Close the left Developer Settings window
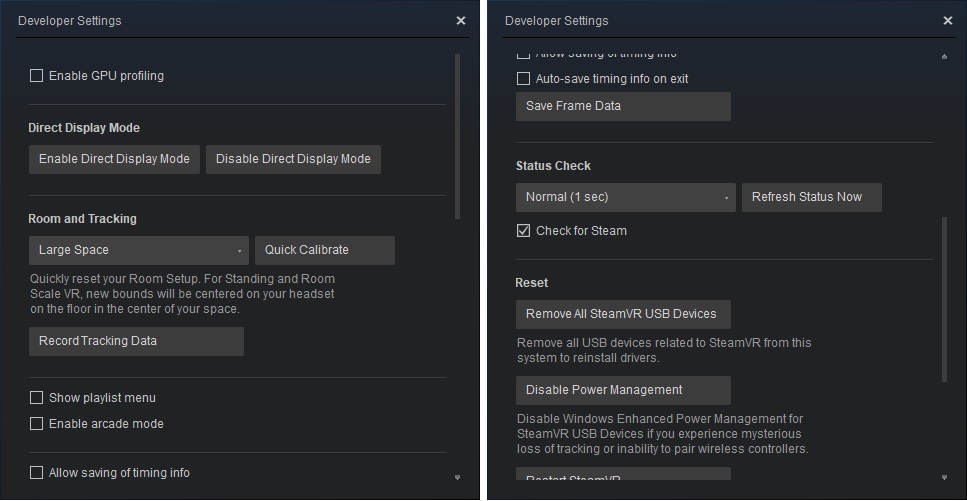This screenshot has height=501, width=967. pos(461,21)
